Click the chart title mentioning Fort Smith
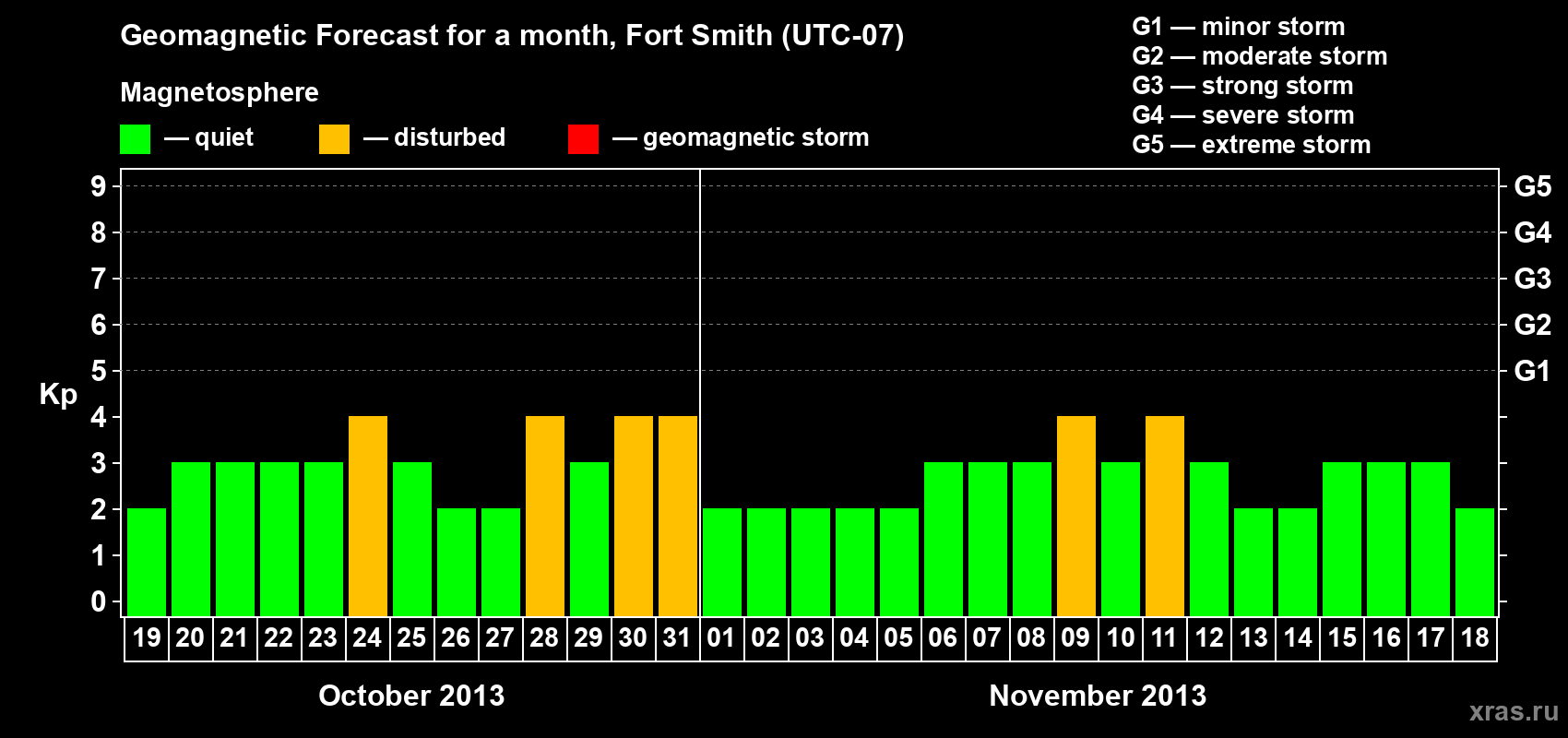Screen dimensions: 1568x738 pos(512,36)
